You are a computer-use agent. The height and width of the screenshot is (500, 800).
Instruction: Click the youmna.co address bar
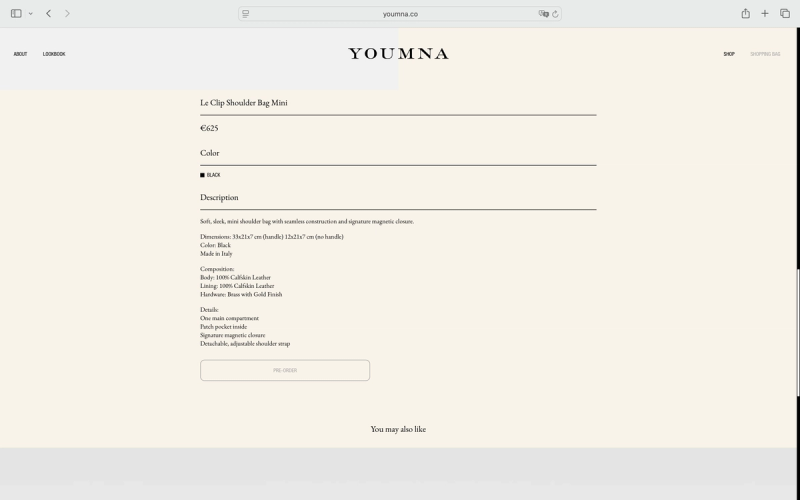(400, 14)
